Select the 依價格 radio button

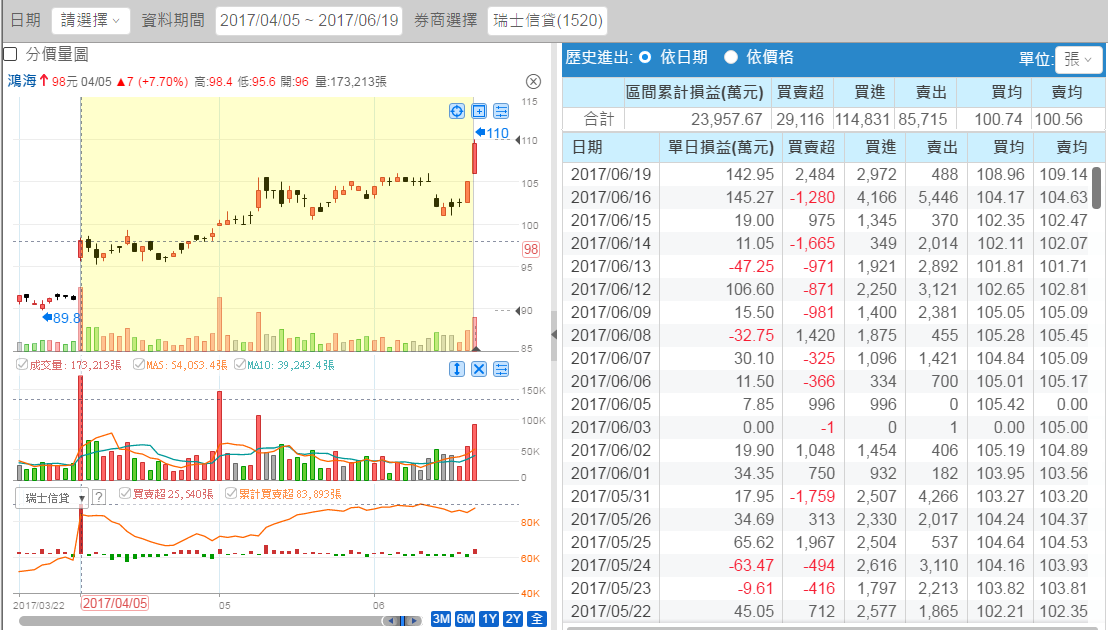point(731,58)
